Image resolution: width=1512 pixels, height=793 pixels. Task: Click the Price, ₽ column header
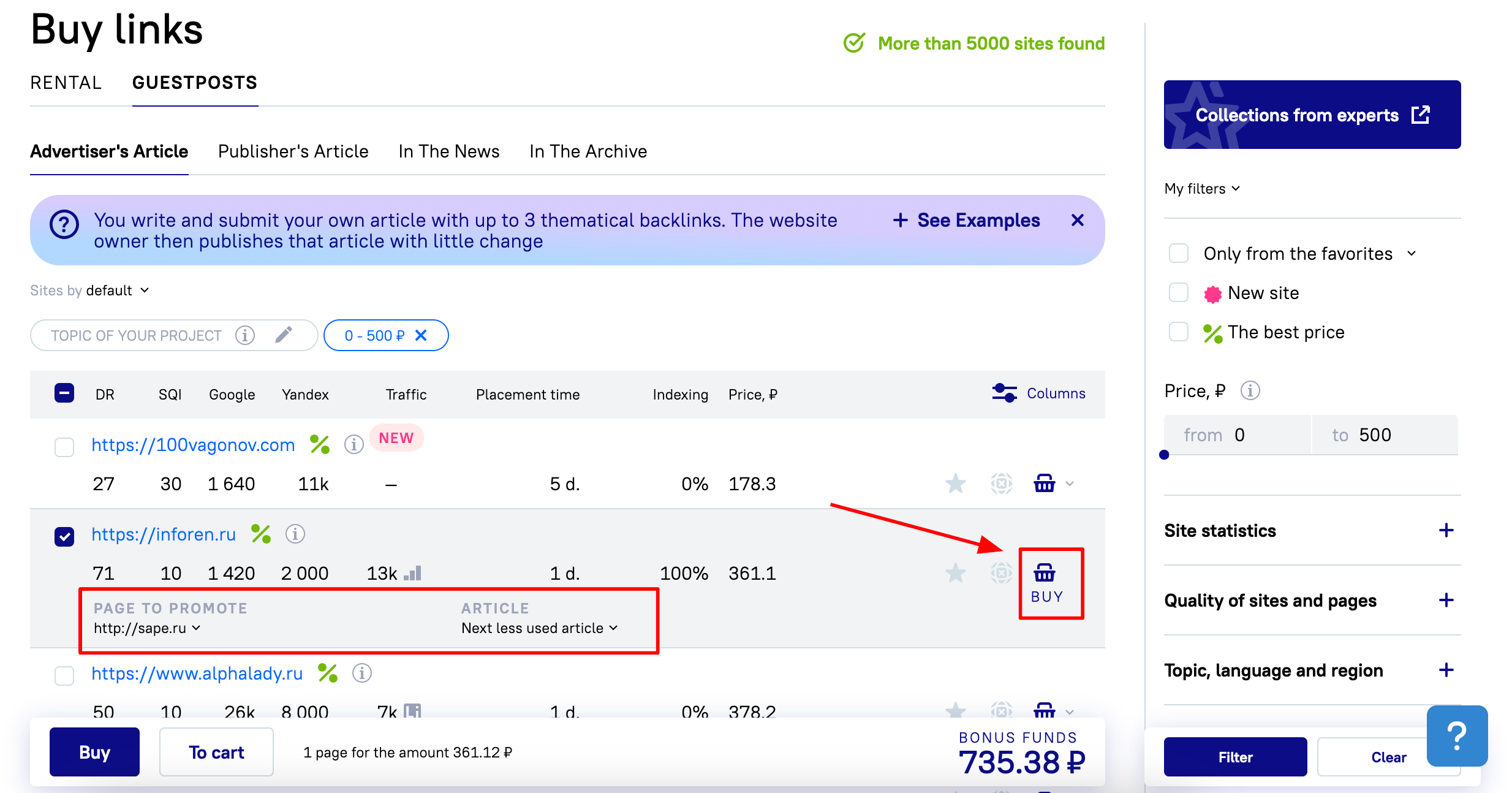(752, 394)
